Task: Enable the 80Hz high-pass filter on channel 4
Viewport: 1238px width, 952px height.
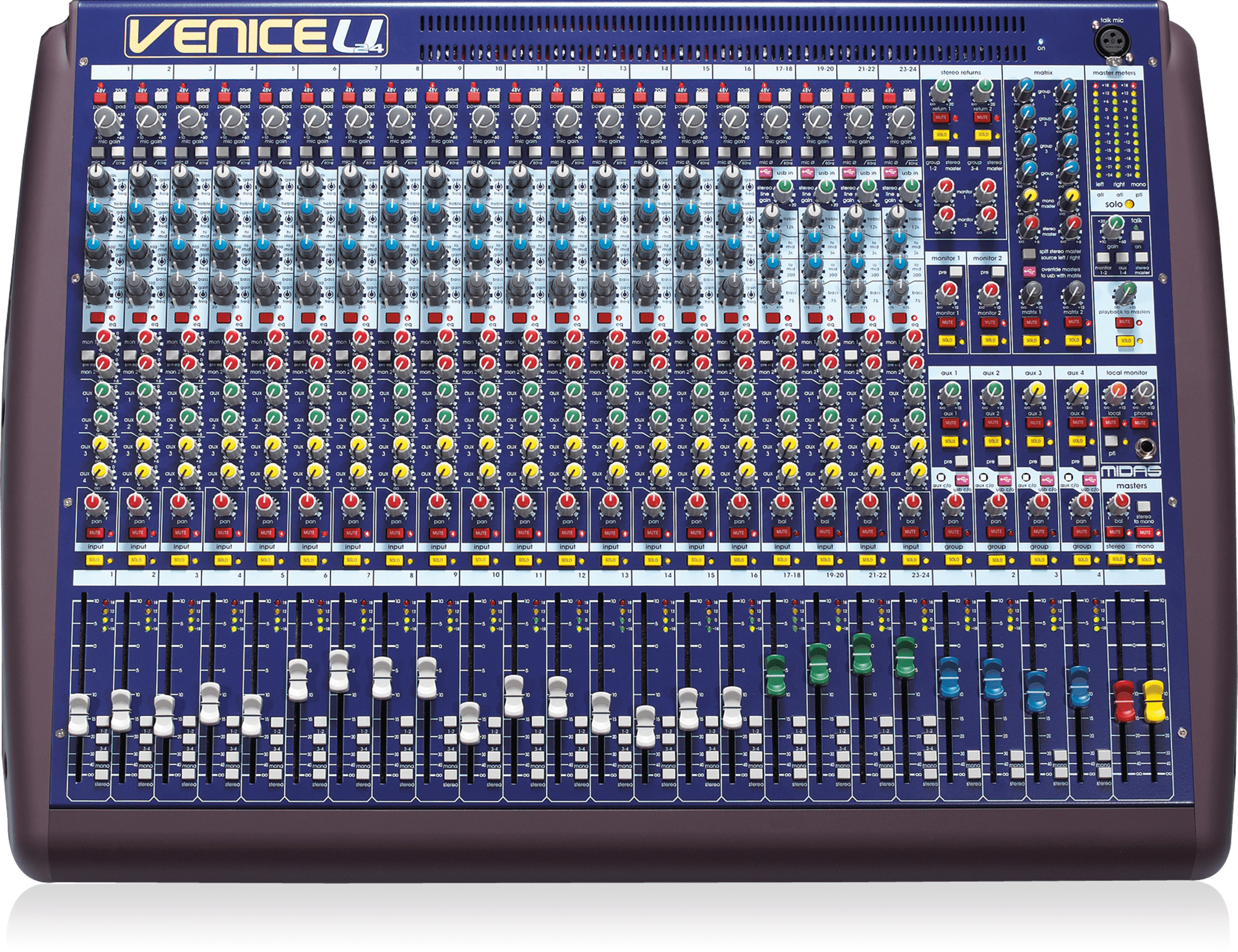Action: 243,152
